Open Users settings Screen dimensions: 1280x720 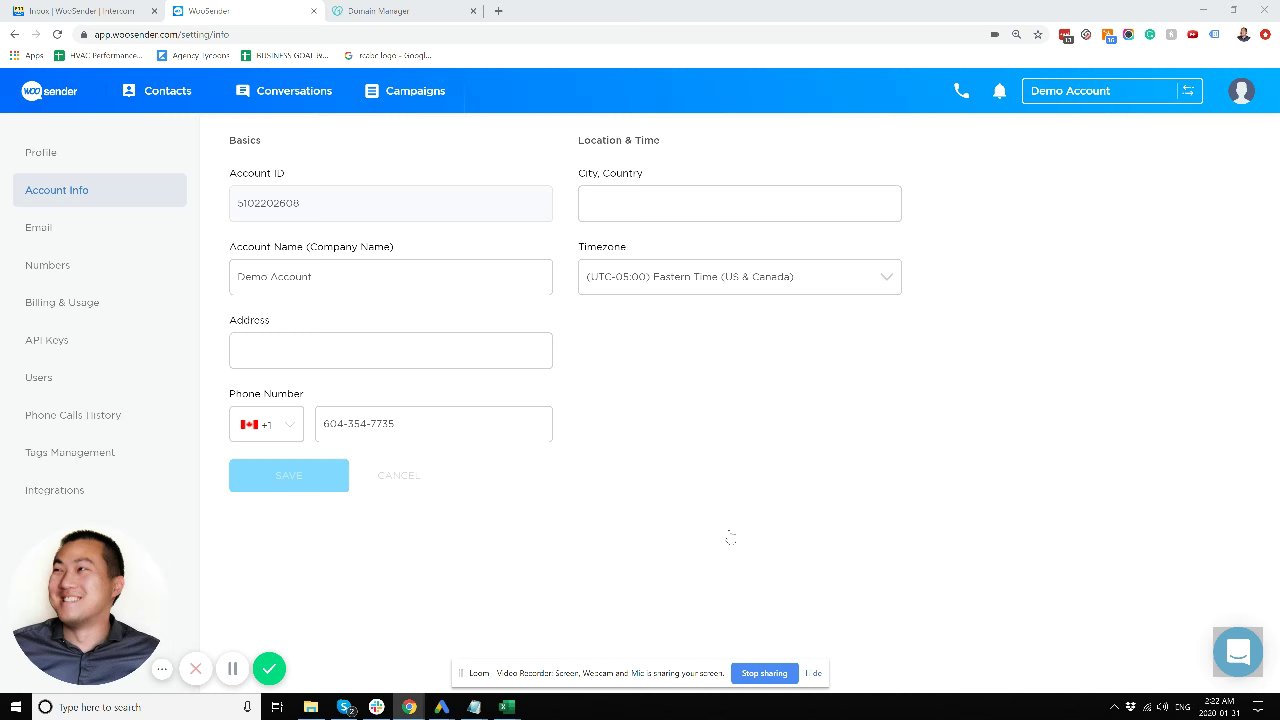click(x=38, y=377)
